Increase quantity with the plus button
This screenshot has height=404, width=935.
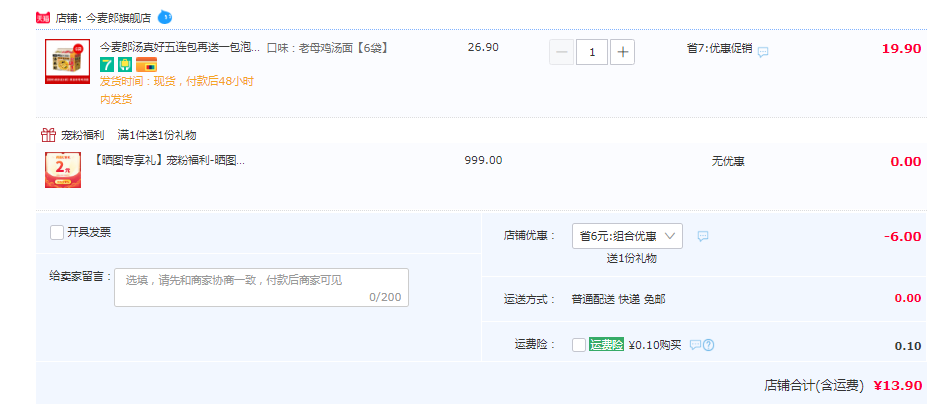click(x=623, y=52)
